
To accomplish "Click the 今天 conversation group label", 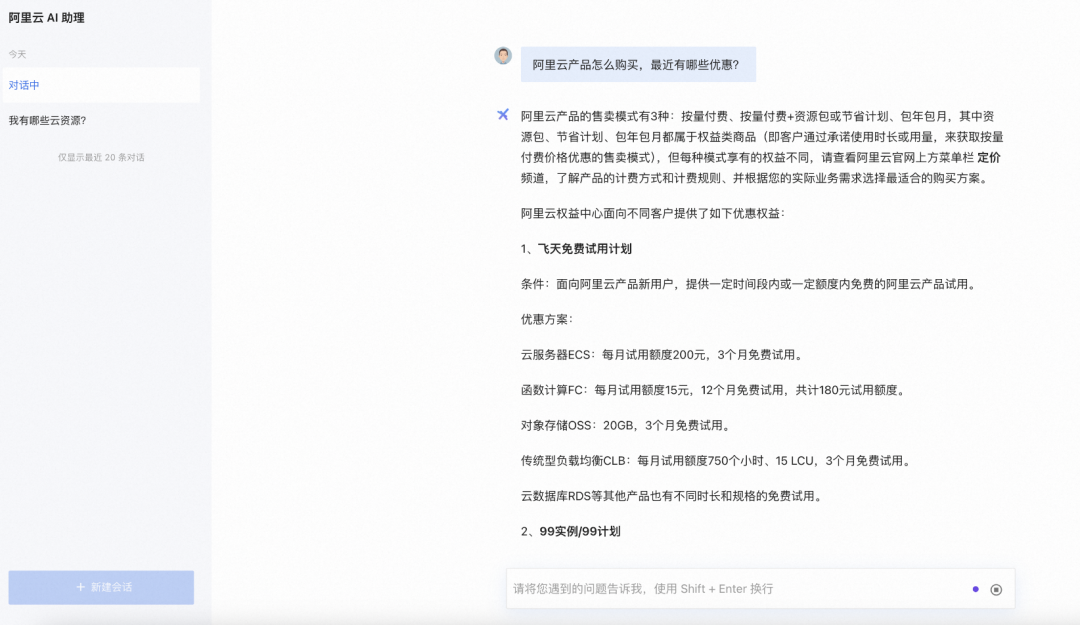I will pos(18,54).
